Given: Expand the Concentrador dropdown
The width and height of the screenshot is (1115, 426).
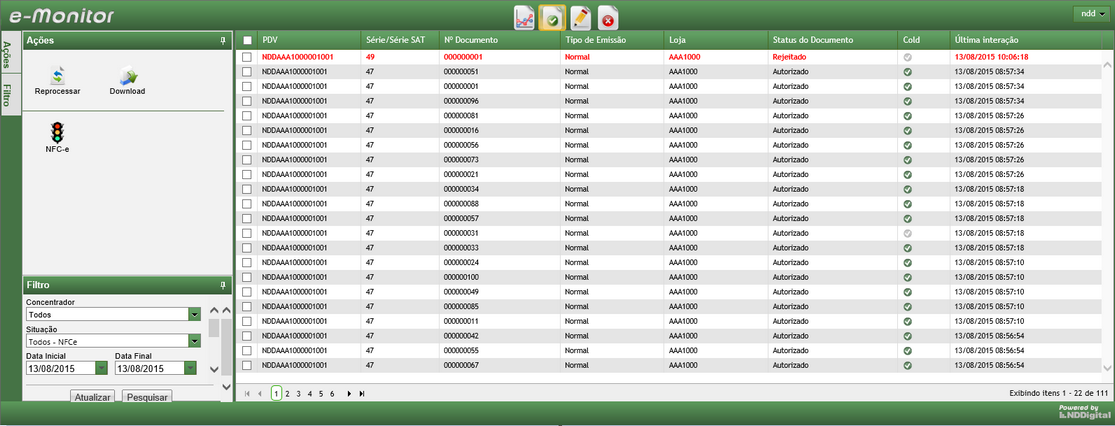Looking at the screenshot, I should pyautogui.click(x=195, y=314).
